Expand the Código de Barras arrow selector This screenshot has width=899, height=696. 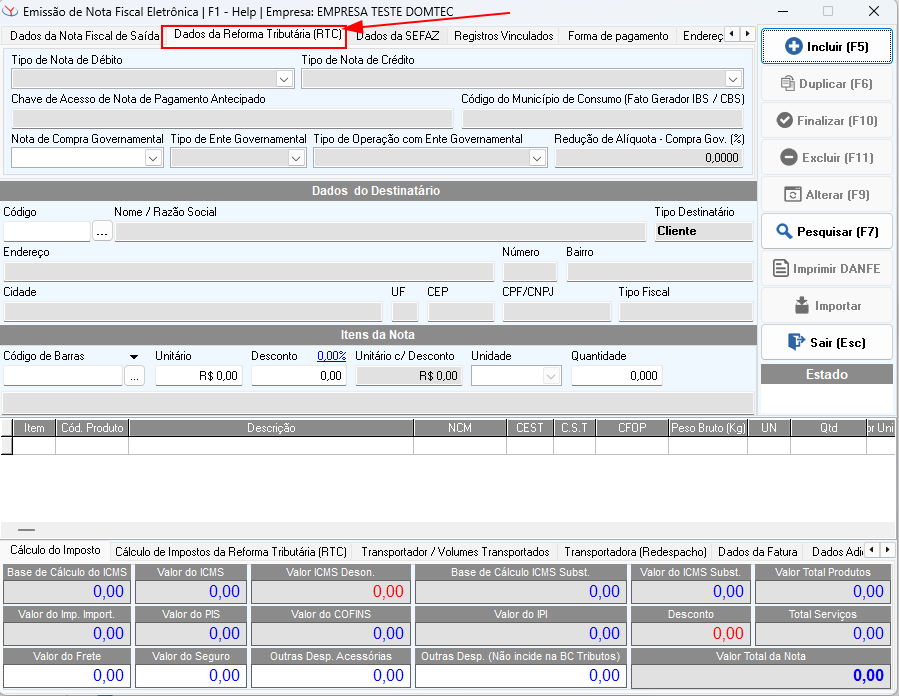(x=133, y=356)
